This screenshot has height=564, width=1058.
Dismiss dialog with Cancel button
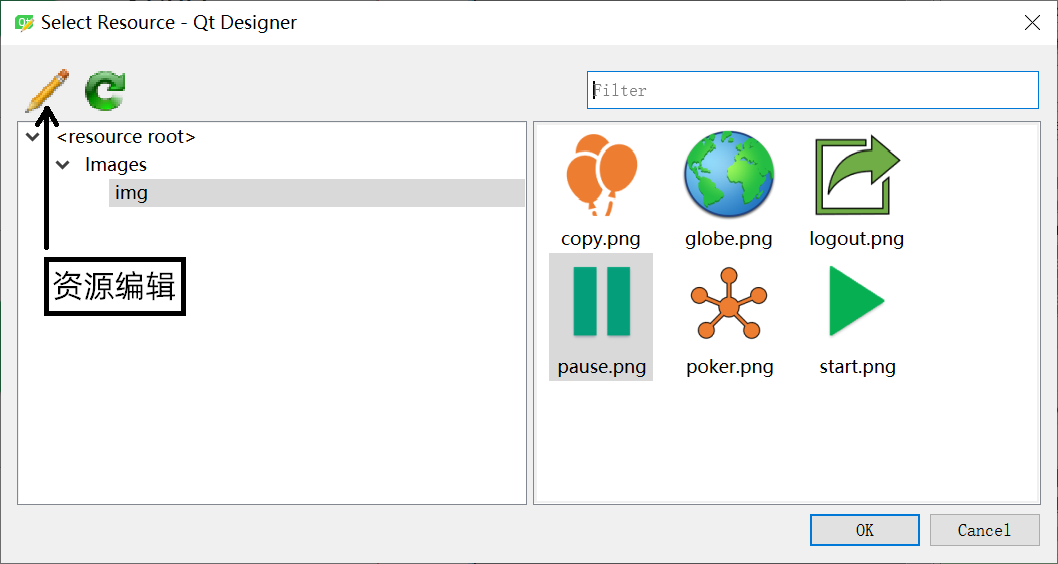pos(984,530)
